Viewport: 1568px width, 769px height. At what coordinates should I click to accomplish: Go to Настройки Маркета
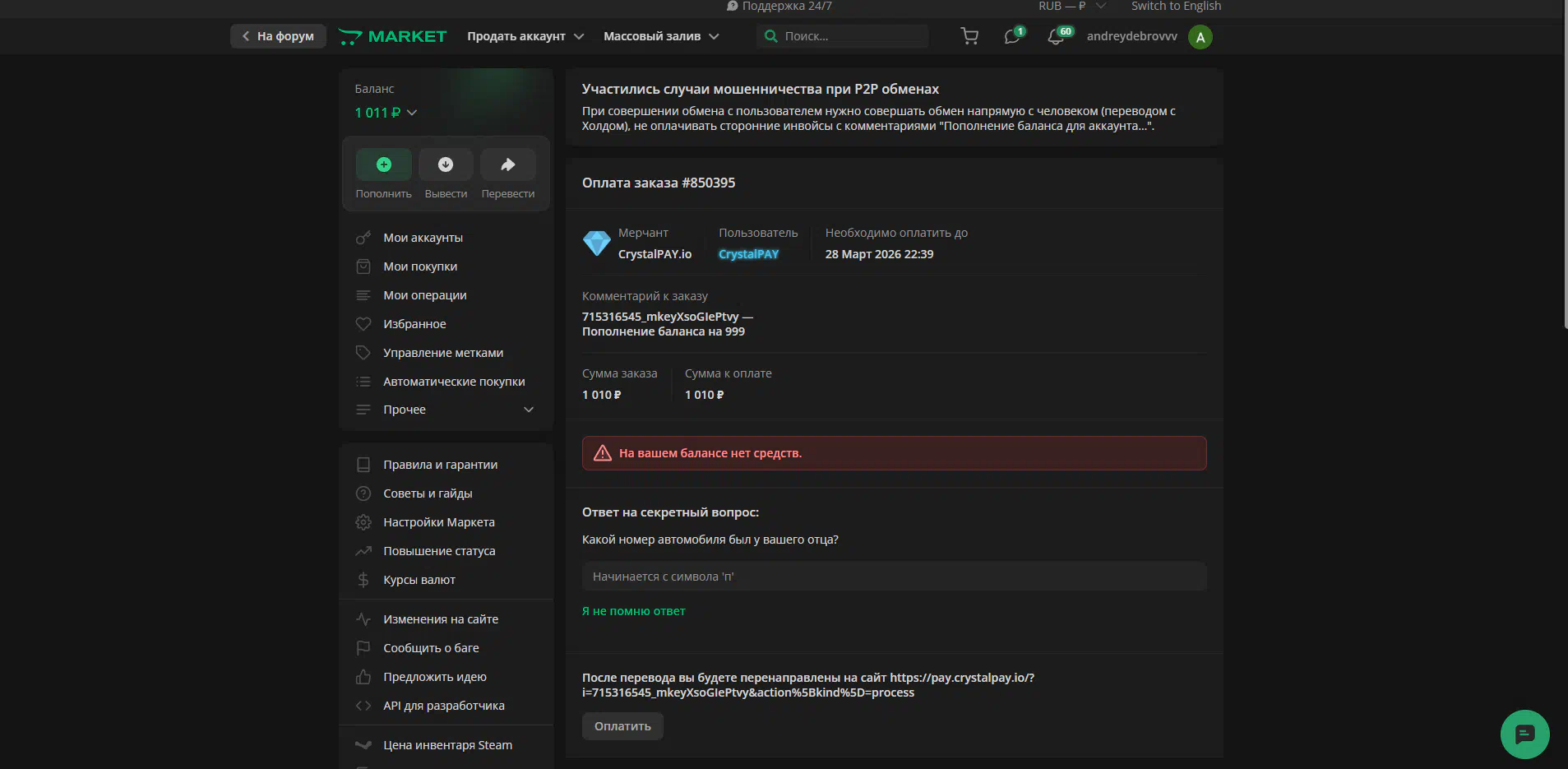(438, 522)
